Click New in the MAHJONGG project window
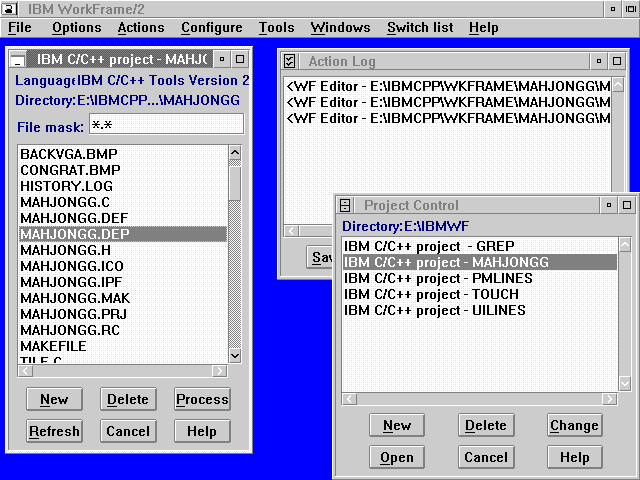This screenshot has width=640, height=480. pyautogui.click(x=54, y=399)
